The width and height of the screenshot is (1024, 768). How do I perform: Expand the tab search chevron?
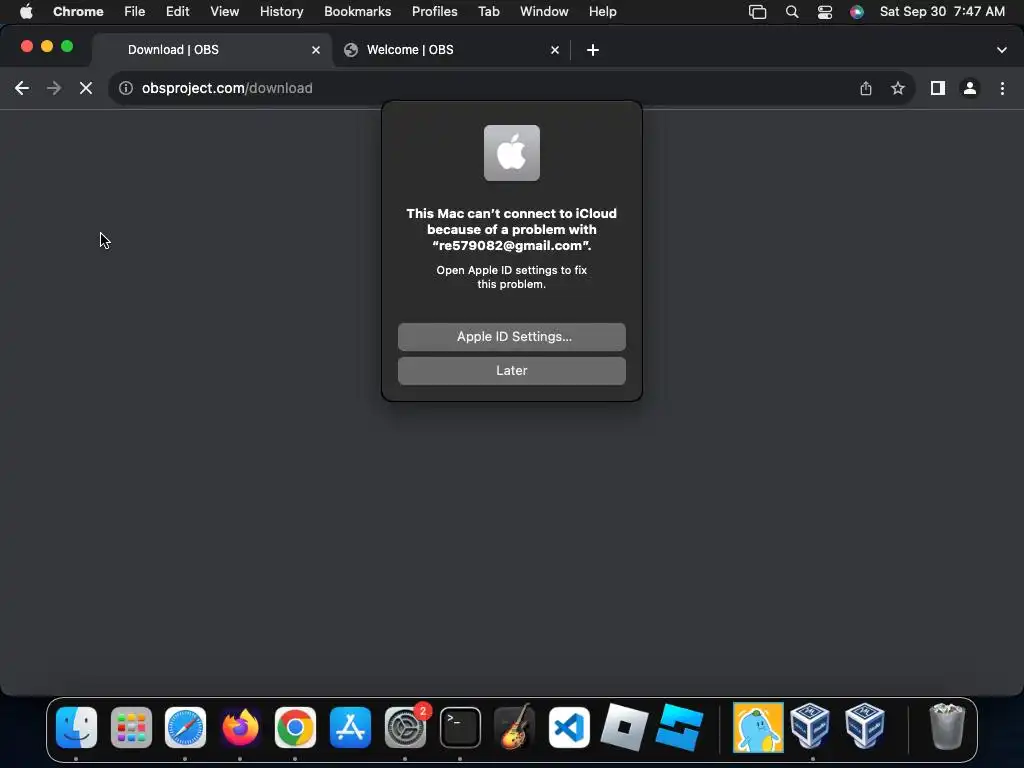click(x=1002, y=50)
